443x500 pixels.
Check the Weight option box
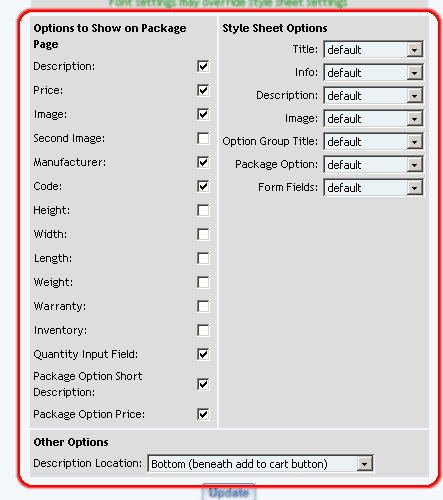point(203,282)
